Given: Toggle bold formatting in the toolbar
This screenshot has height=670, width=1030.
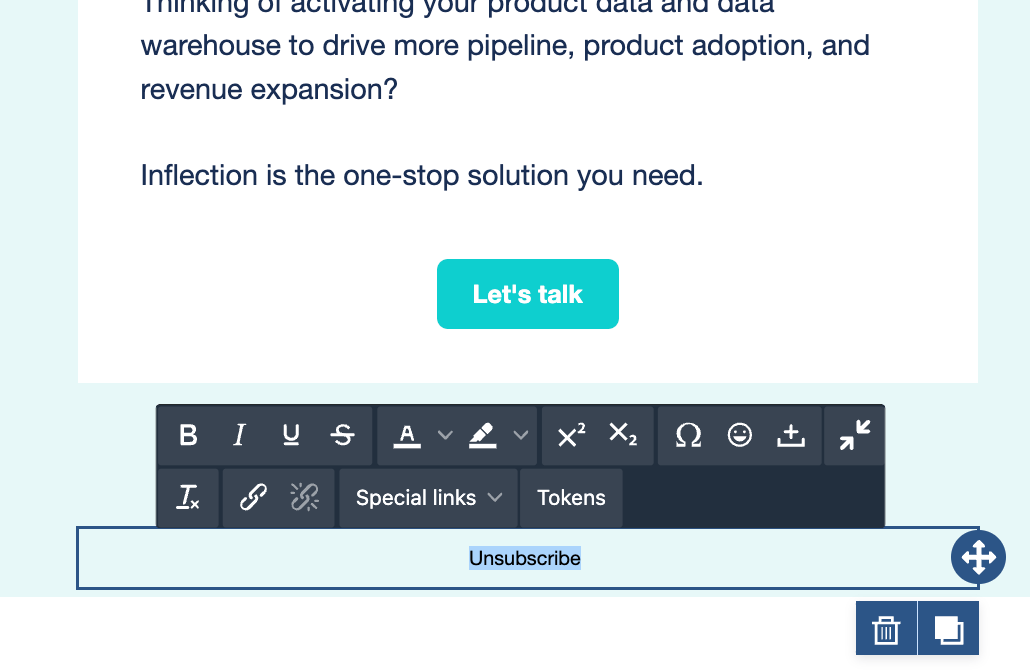Looking at the screenshot, I should coord(189,435).
